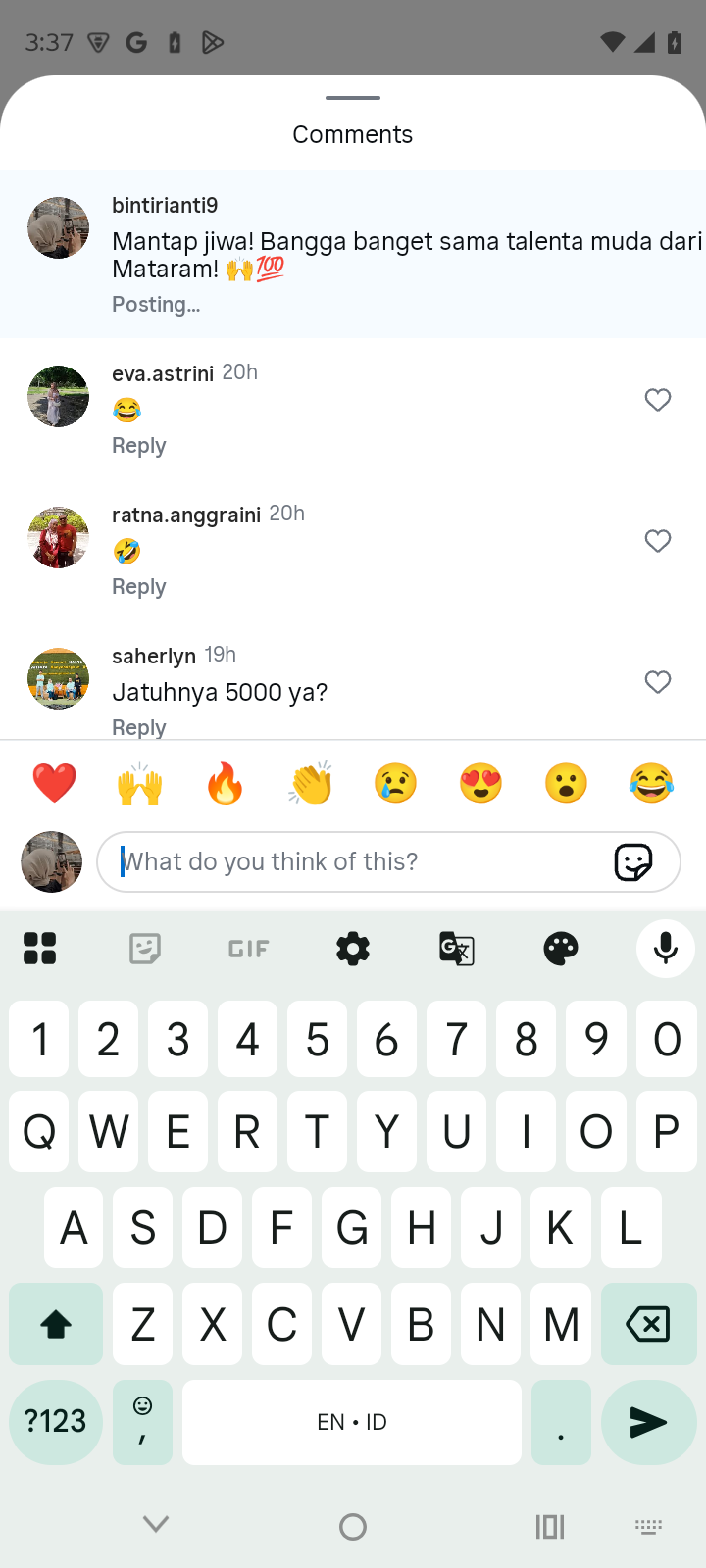Screen dimensions: 706x1568
Task: Open keyboard theme palette
Action: [x=561, y=949]
